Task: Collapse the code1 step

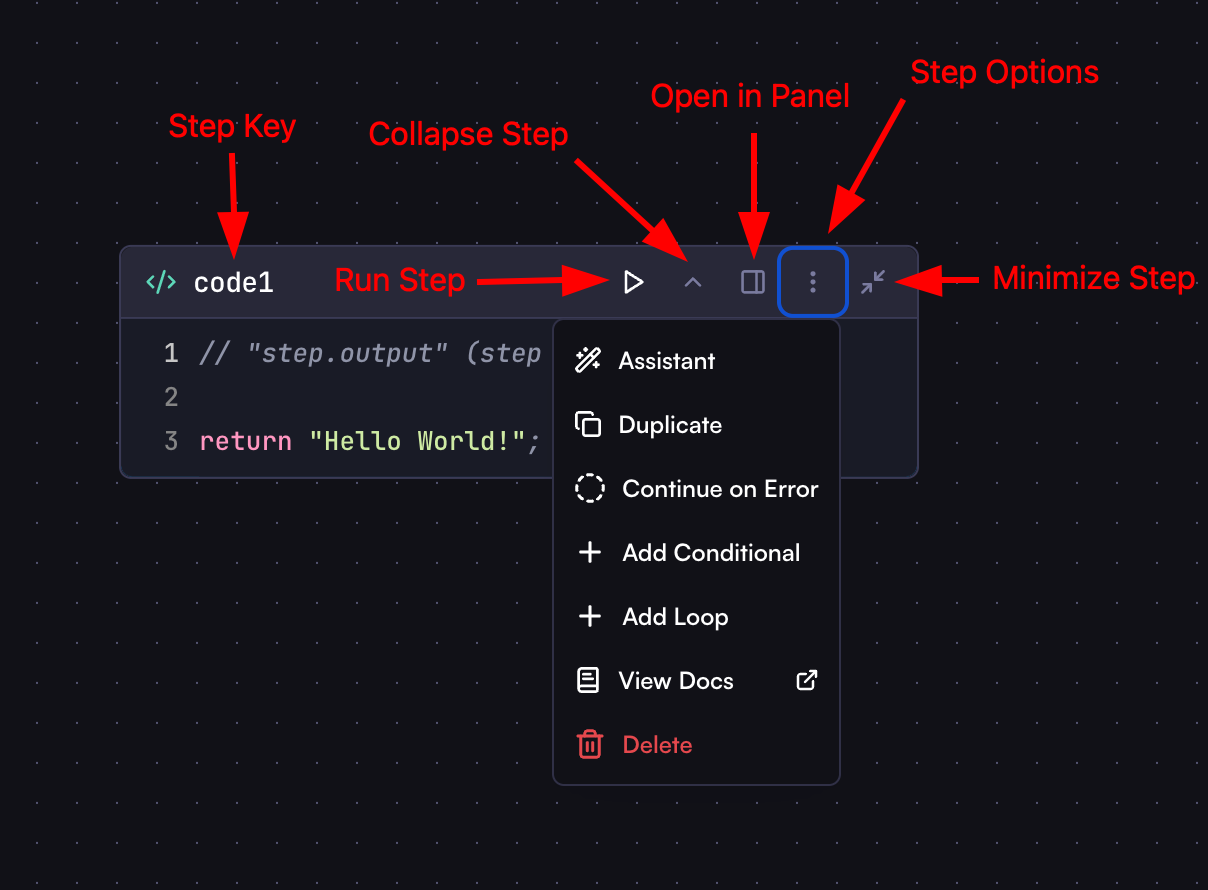Action: [x=692, y=281]
